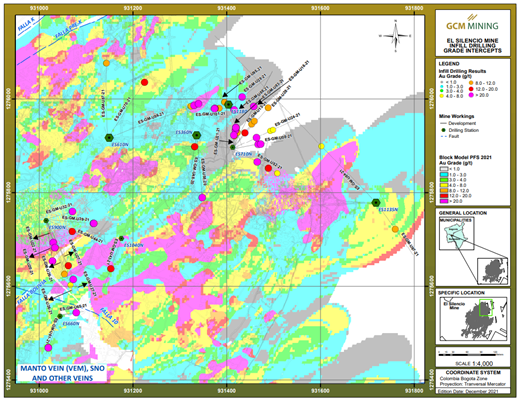Click the green rectangle in Specific Location inset
This screenshot has width=519, height=400.
coord(486,308)
